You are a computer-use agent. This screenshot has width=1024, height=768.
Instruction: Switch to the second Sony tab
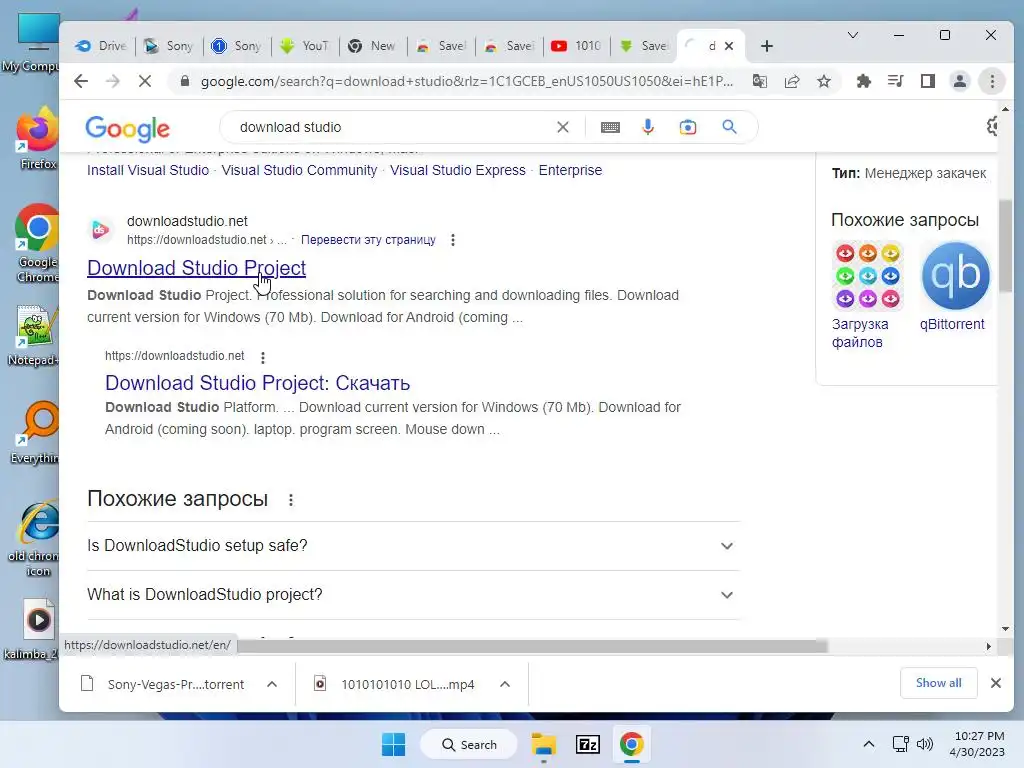pos(236,46)
